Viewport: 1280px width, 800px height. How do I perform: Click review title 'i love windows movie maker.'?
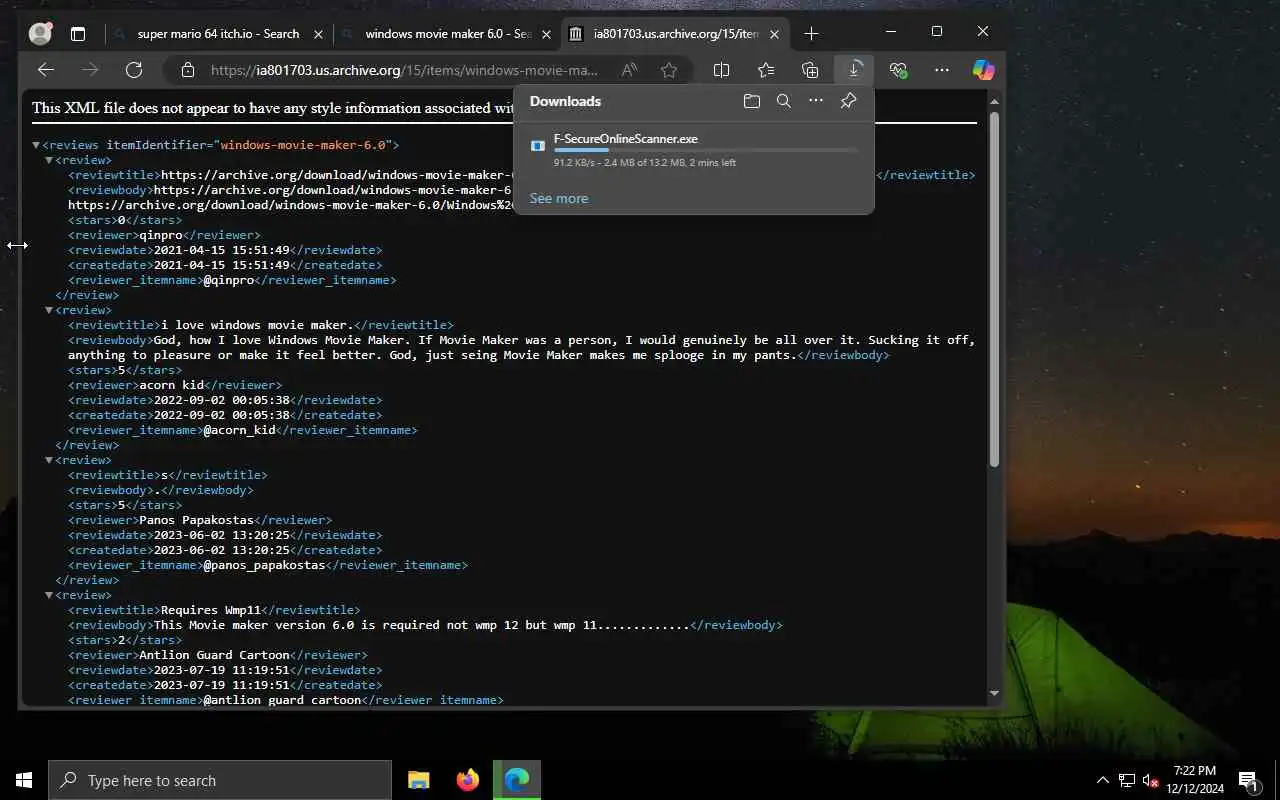coord(257,325)
